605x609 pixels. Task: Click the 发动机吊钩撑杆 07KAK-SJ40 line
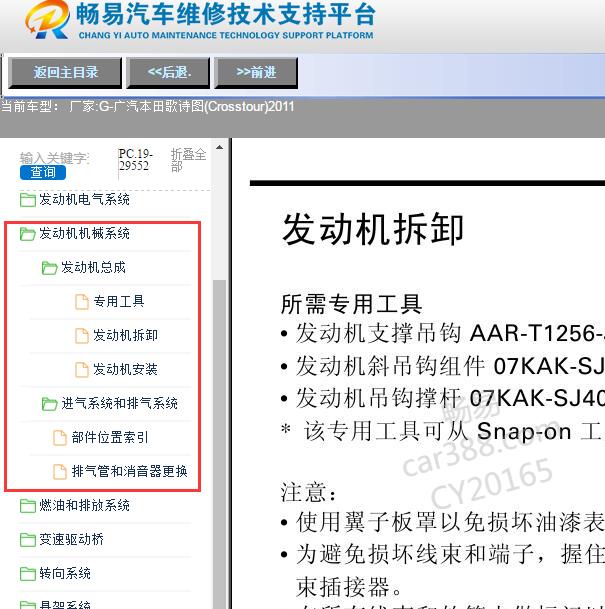click(x=442, y=398)
